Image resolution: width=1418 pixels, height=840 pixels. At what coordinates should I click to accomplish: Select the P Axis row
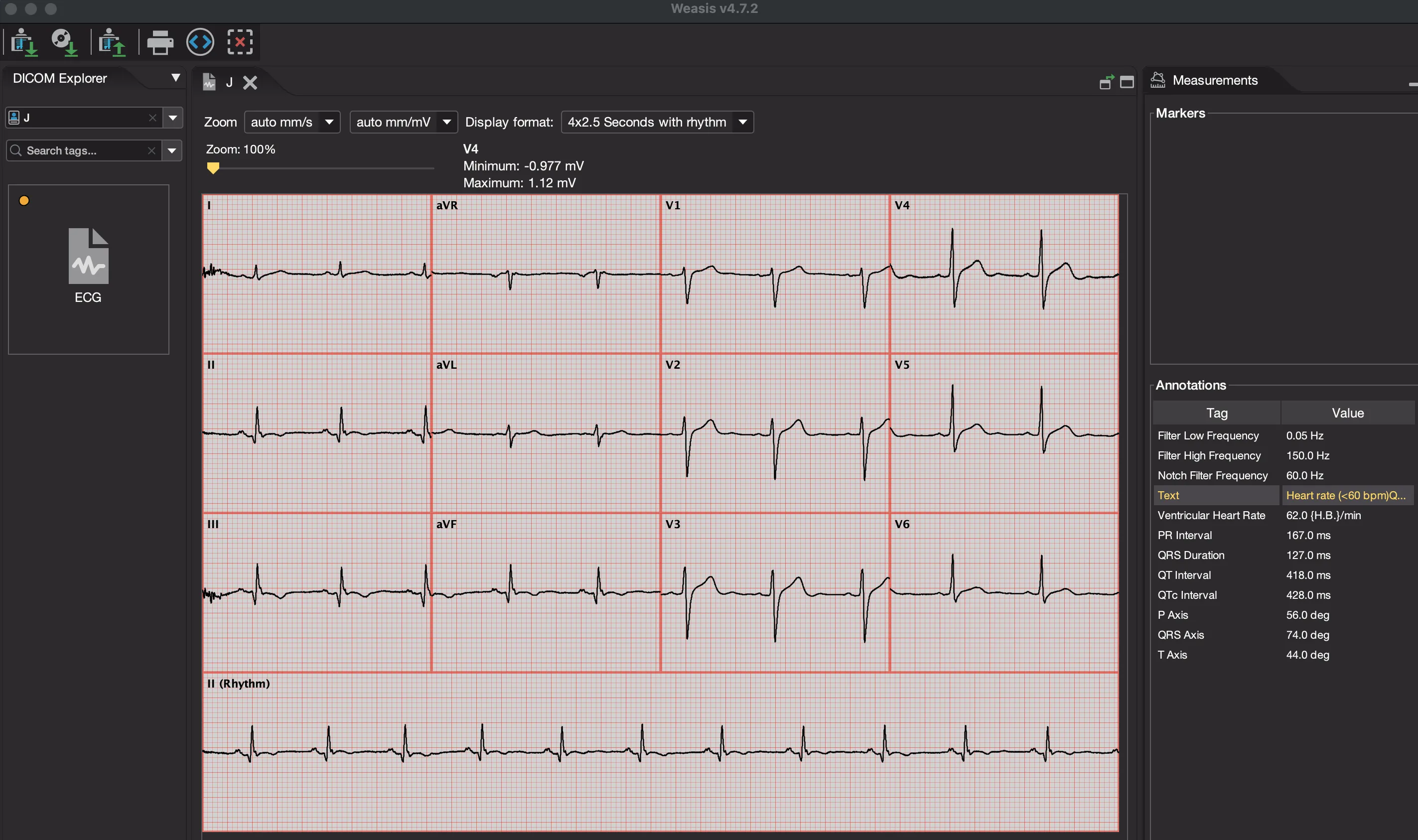pos(1284,615)
